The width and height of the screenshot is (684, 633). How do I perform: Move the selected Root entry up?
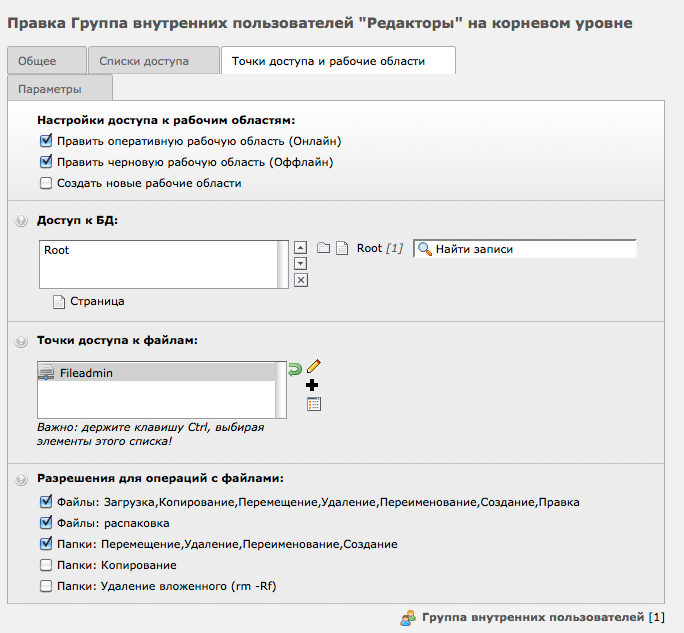301,247
